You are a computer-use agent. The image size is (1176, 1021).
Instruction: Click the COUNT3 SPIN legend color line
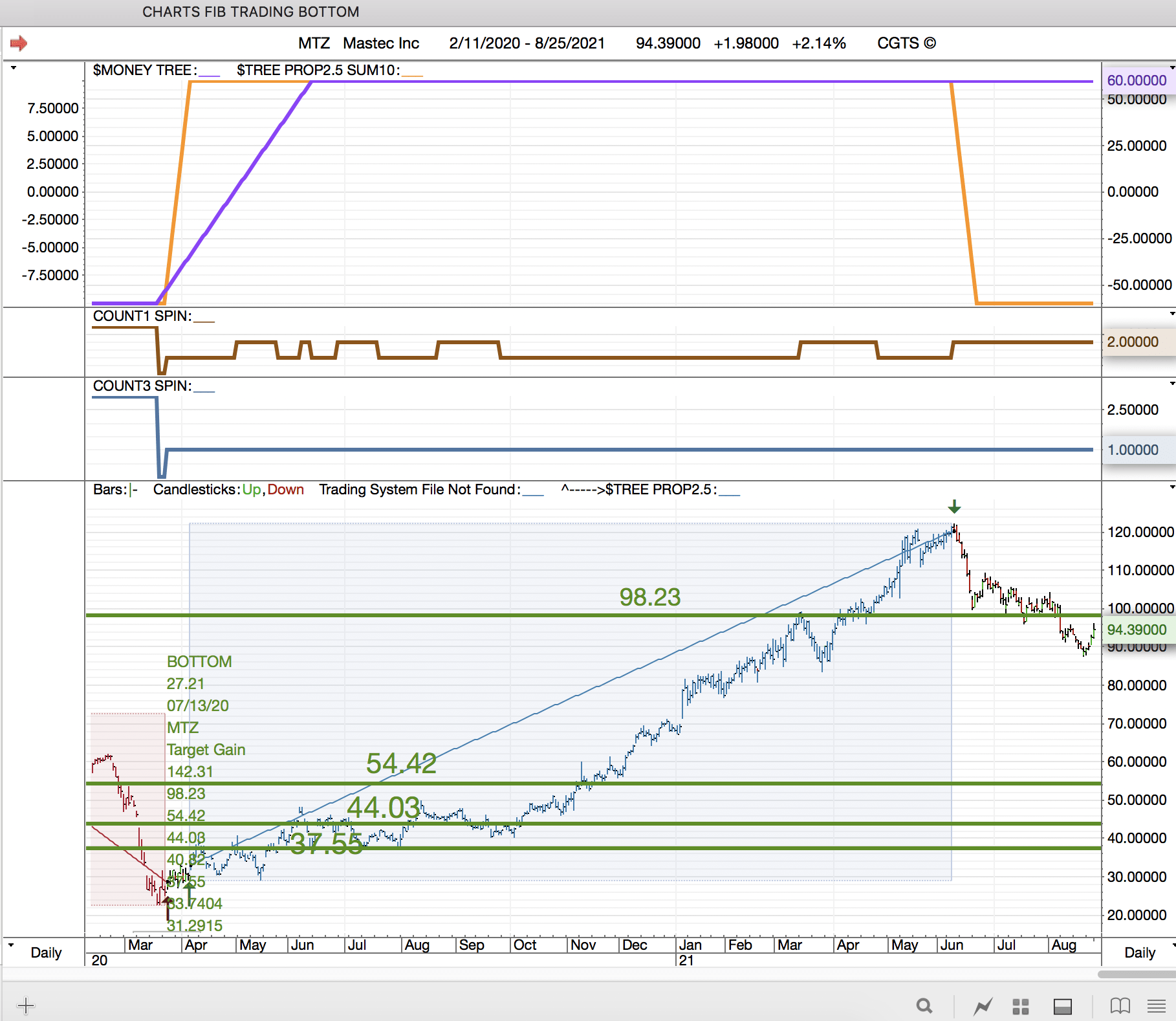coord(204,391)
